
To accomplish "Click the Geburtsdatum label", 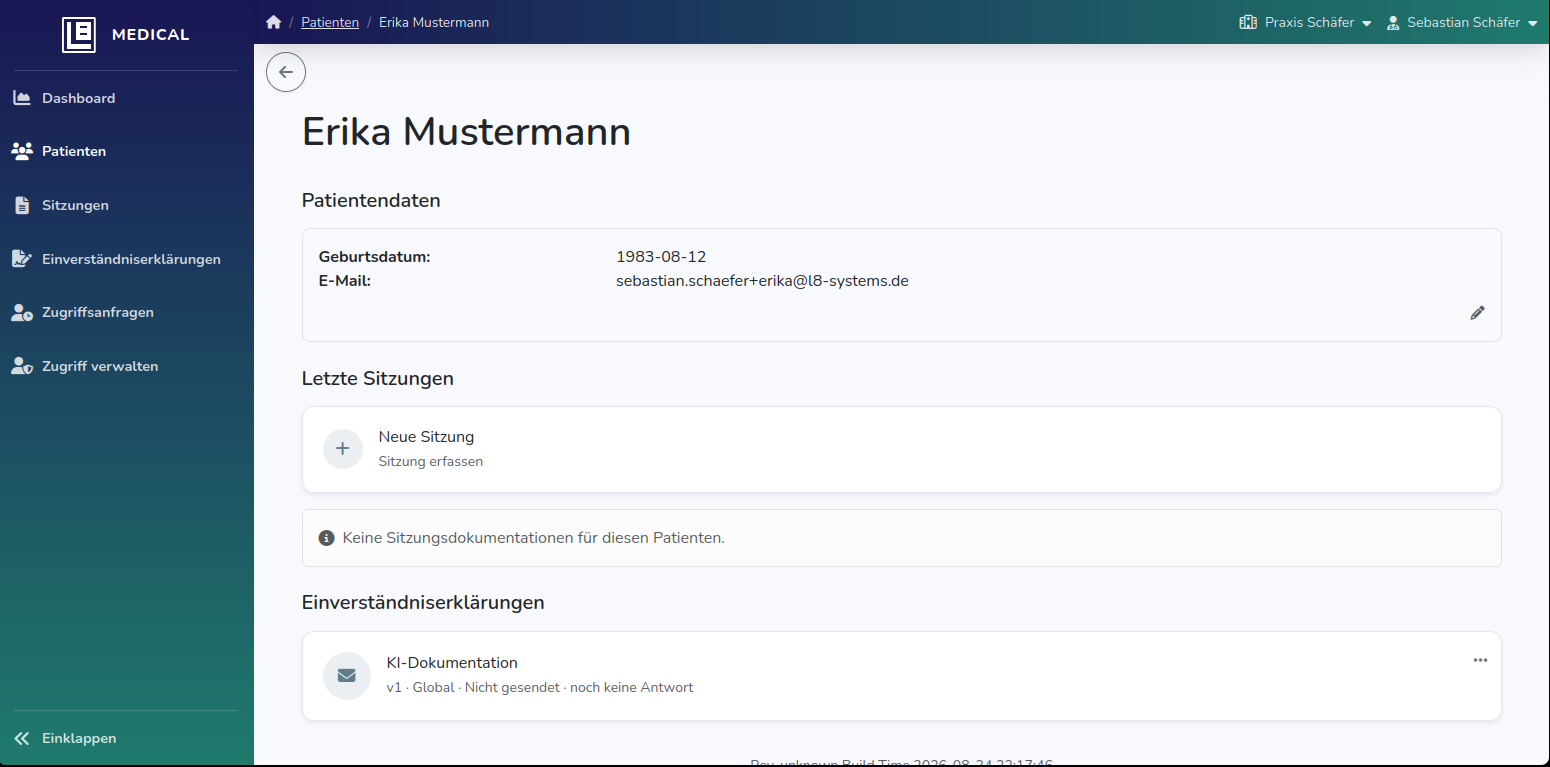I will 374,257.
